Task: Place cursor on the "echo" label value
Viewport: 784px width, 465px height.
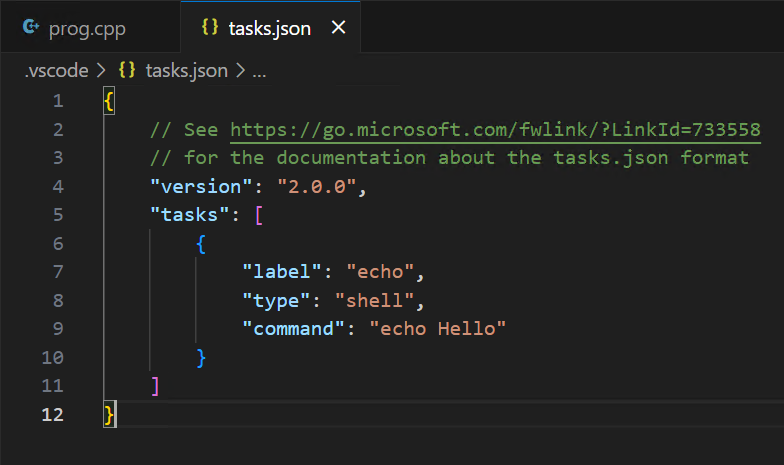Action: coord(380,272)
